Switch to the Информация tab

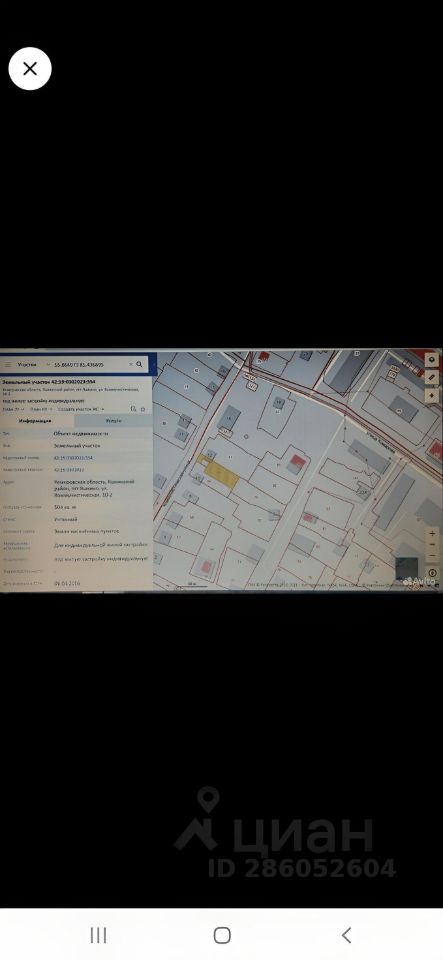[37, 421]
